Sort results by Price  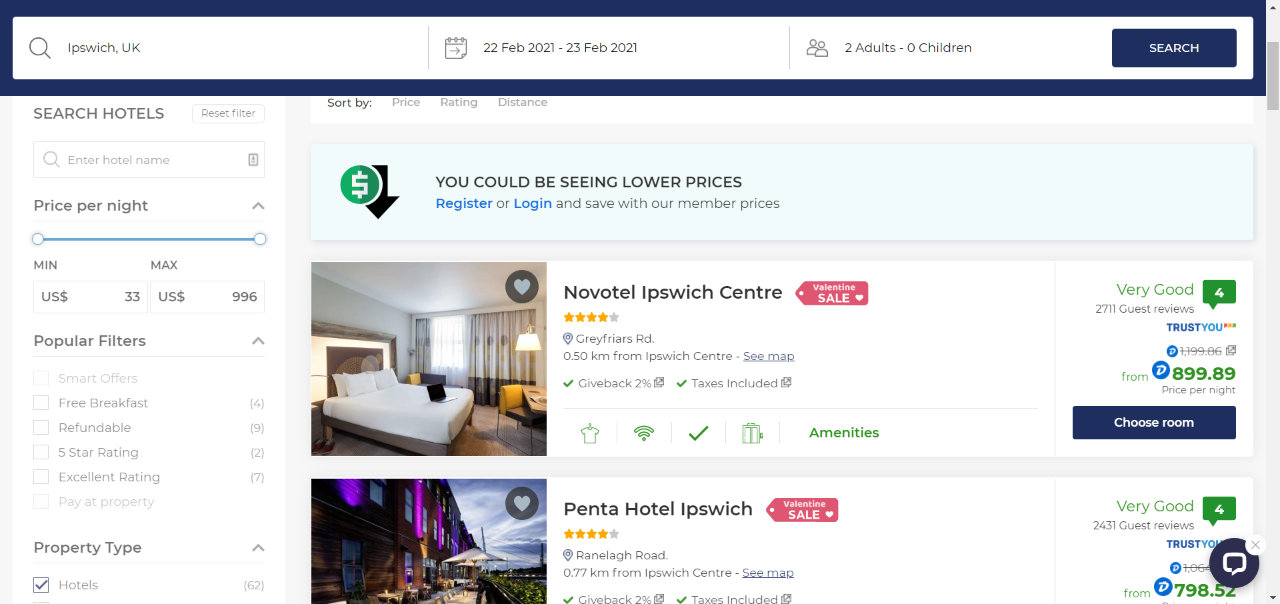coord(406,102)
